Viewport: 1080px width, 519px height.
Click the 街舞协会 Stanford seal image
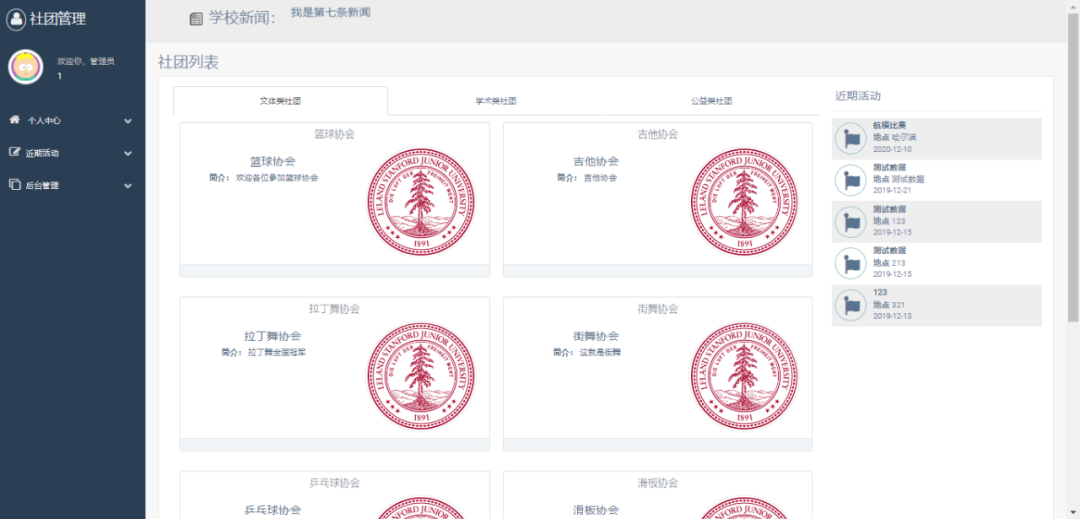[x=744, y=377]
